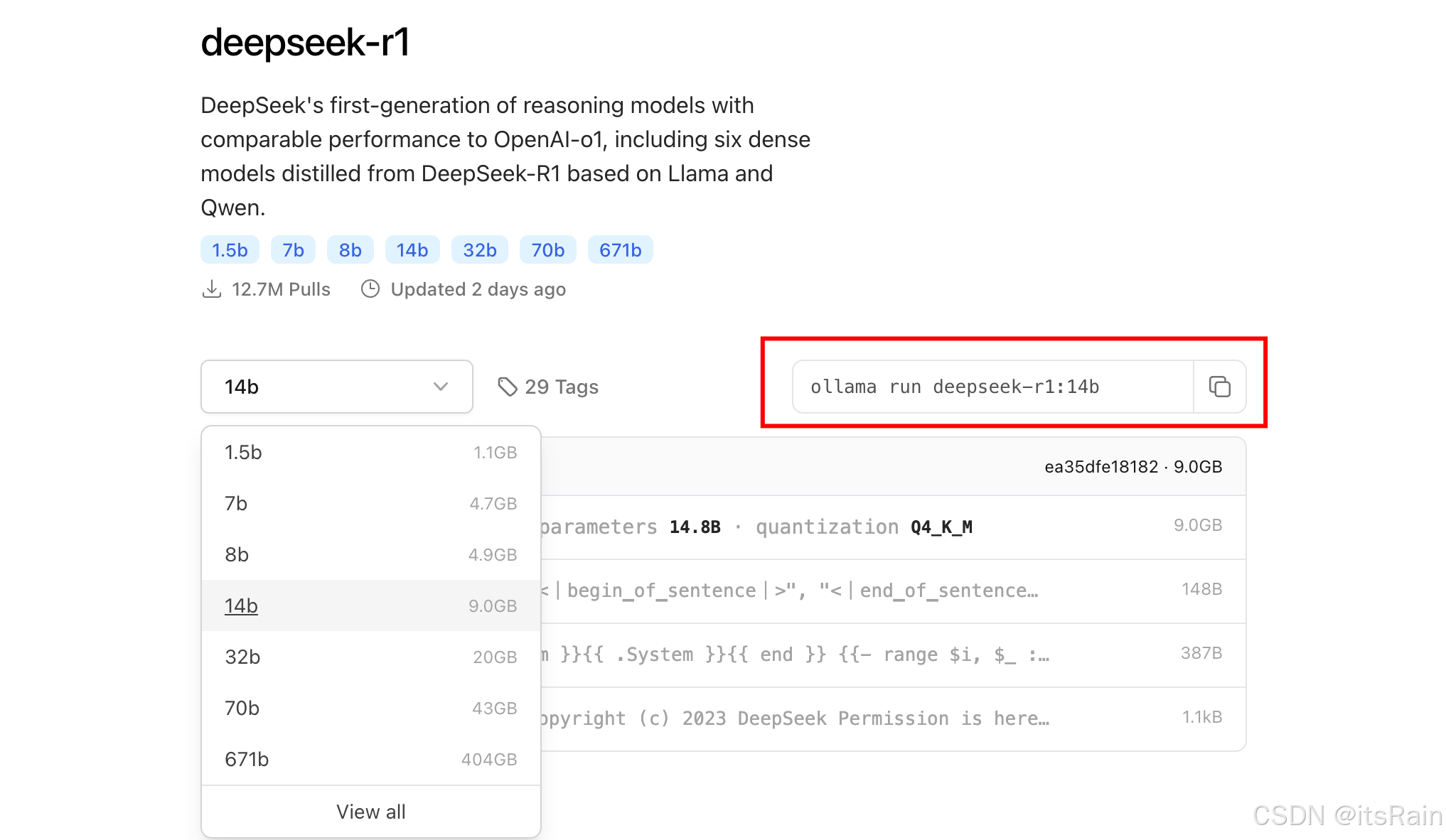The height and width of the screenshot is (840, 1446).
Task: Click the clock icon beside Updated
Action: tap(370, 289)
